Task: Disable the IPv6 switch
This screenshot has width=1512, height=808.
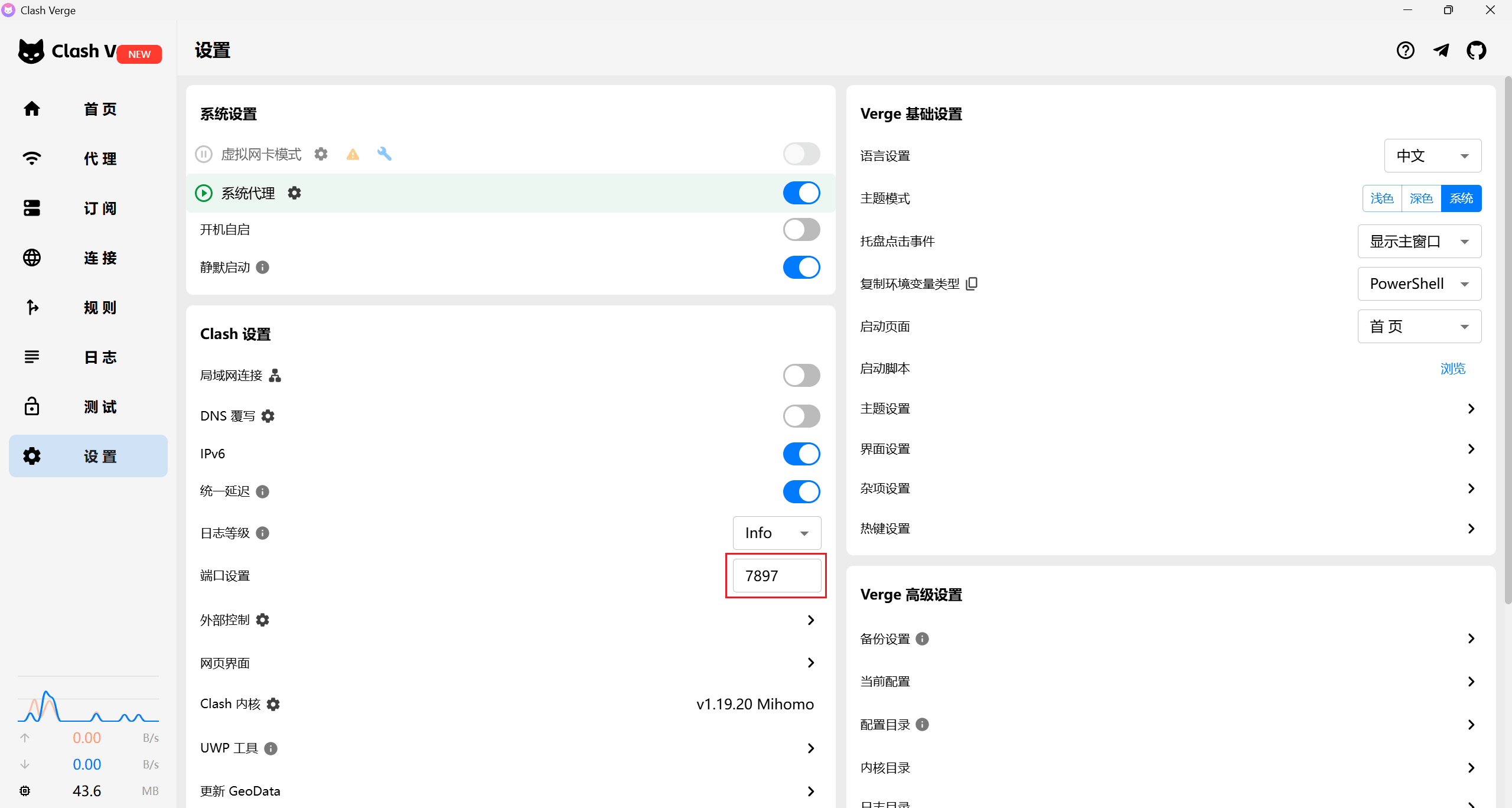Action: [x=801, y=454]
